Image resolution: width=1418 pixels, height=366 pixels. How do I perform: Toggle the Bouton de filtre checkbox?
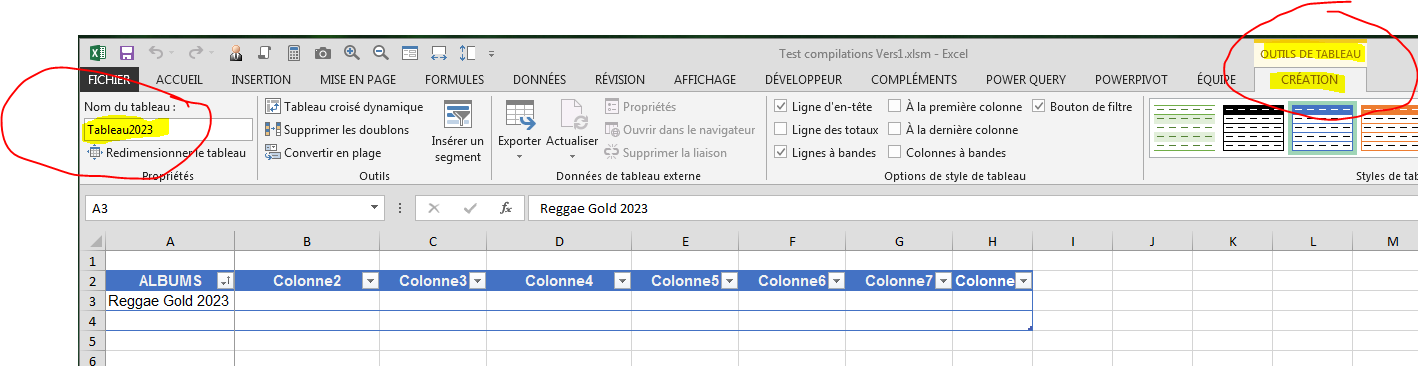click(1039, 107)
